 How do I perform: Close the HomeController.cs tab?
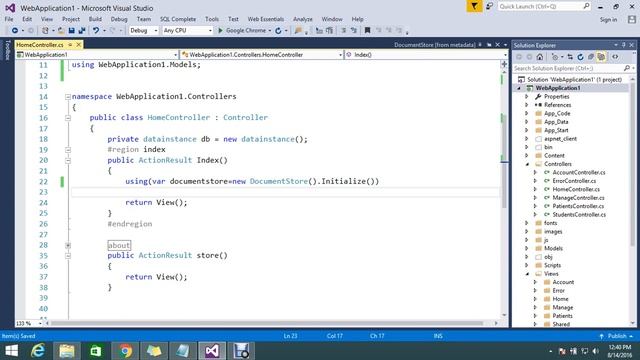pos(79,45)
